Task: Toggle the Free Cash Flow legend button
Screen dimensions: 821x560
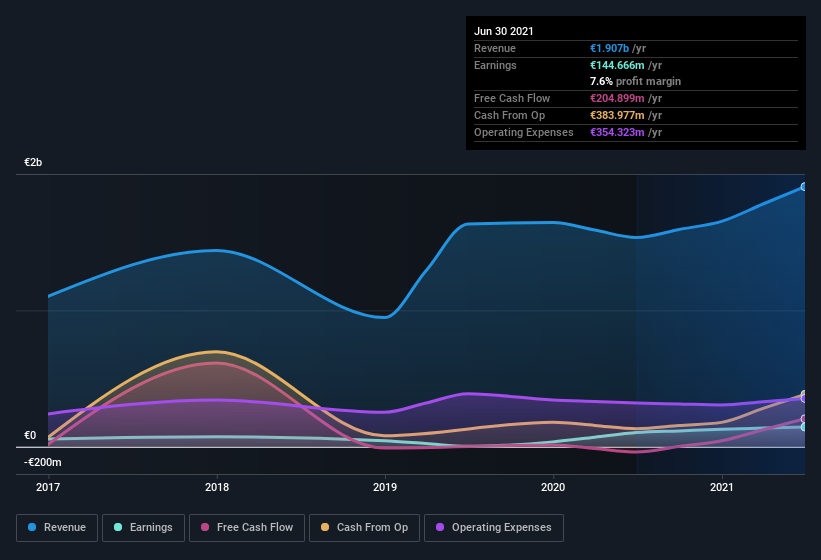Action: pos(247,528)
